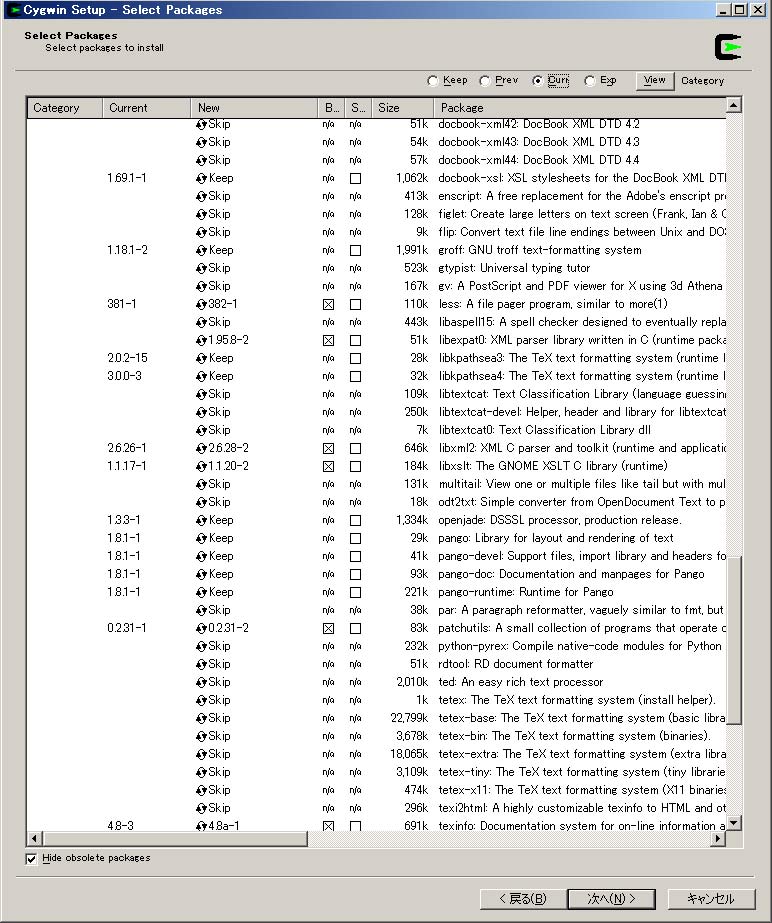Screen dimensions: 772x923
Task: Select row 'ted: An easy rich text processor'
Action: [376, 682]
